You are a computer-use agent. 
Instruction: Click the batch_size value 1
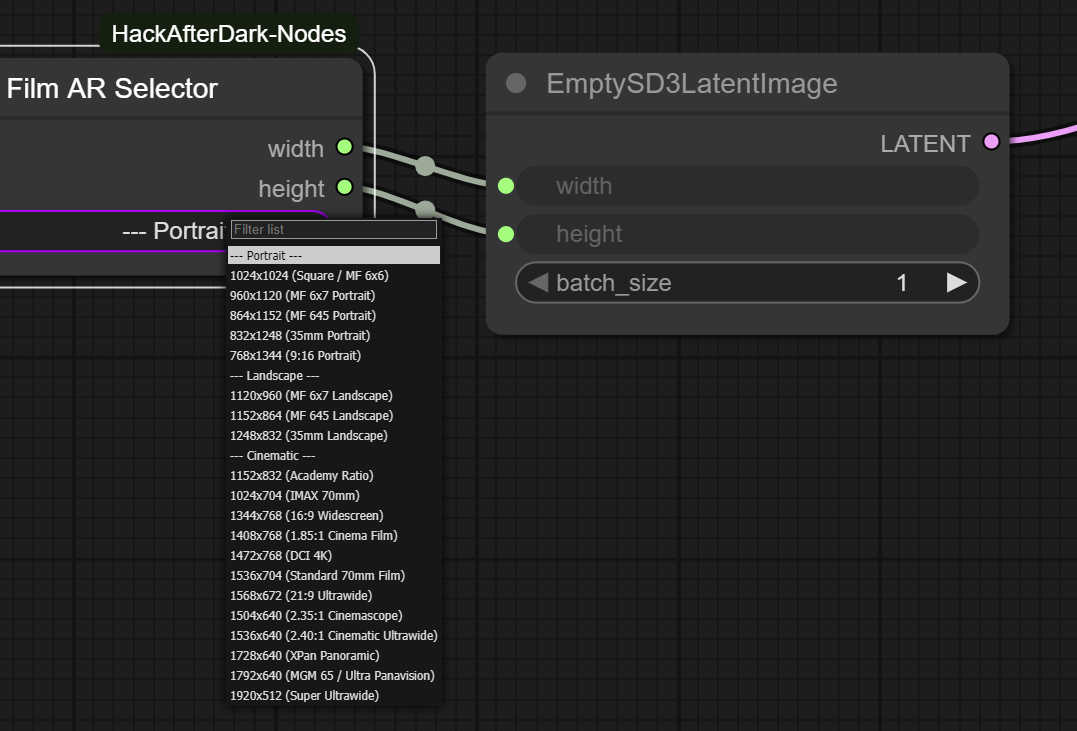(x=902, y=283)
